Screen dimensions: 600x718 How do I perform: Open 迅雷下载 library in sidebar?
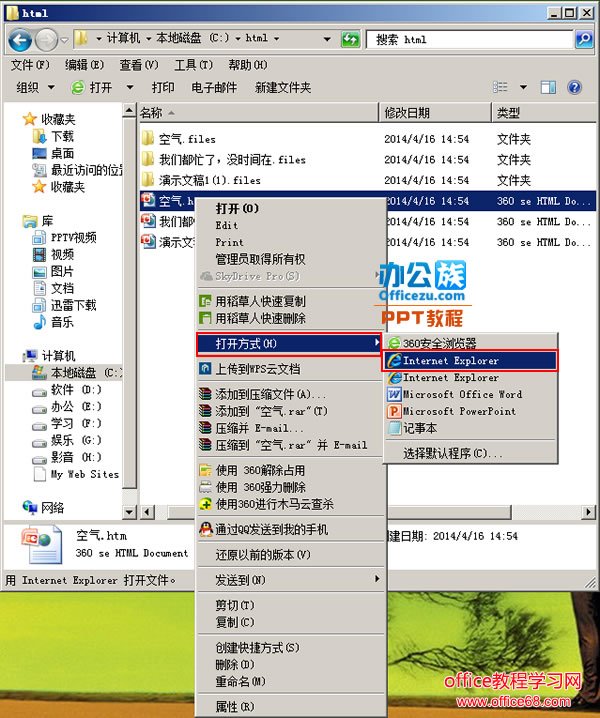tap(65, 305)
